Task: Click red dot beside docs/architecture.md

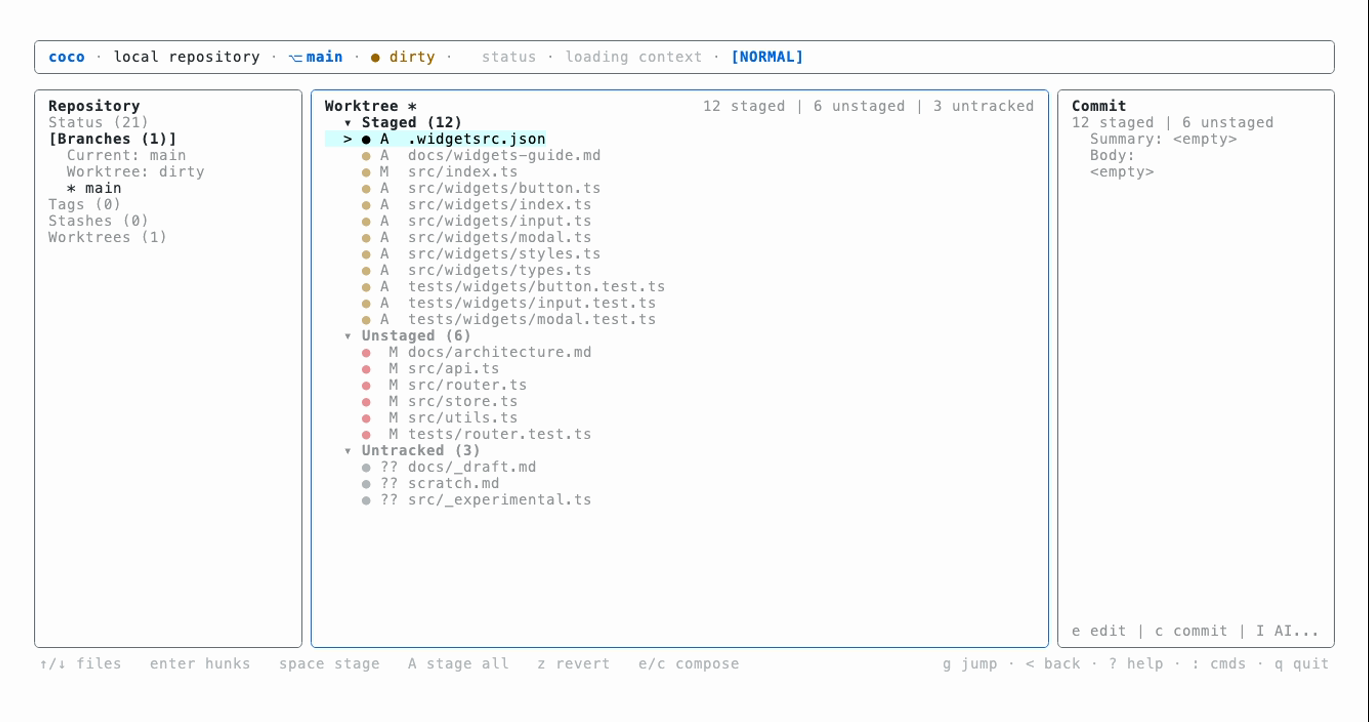Action: click(x=366, y=353)
